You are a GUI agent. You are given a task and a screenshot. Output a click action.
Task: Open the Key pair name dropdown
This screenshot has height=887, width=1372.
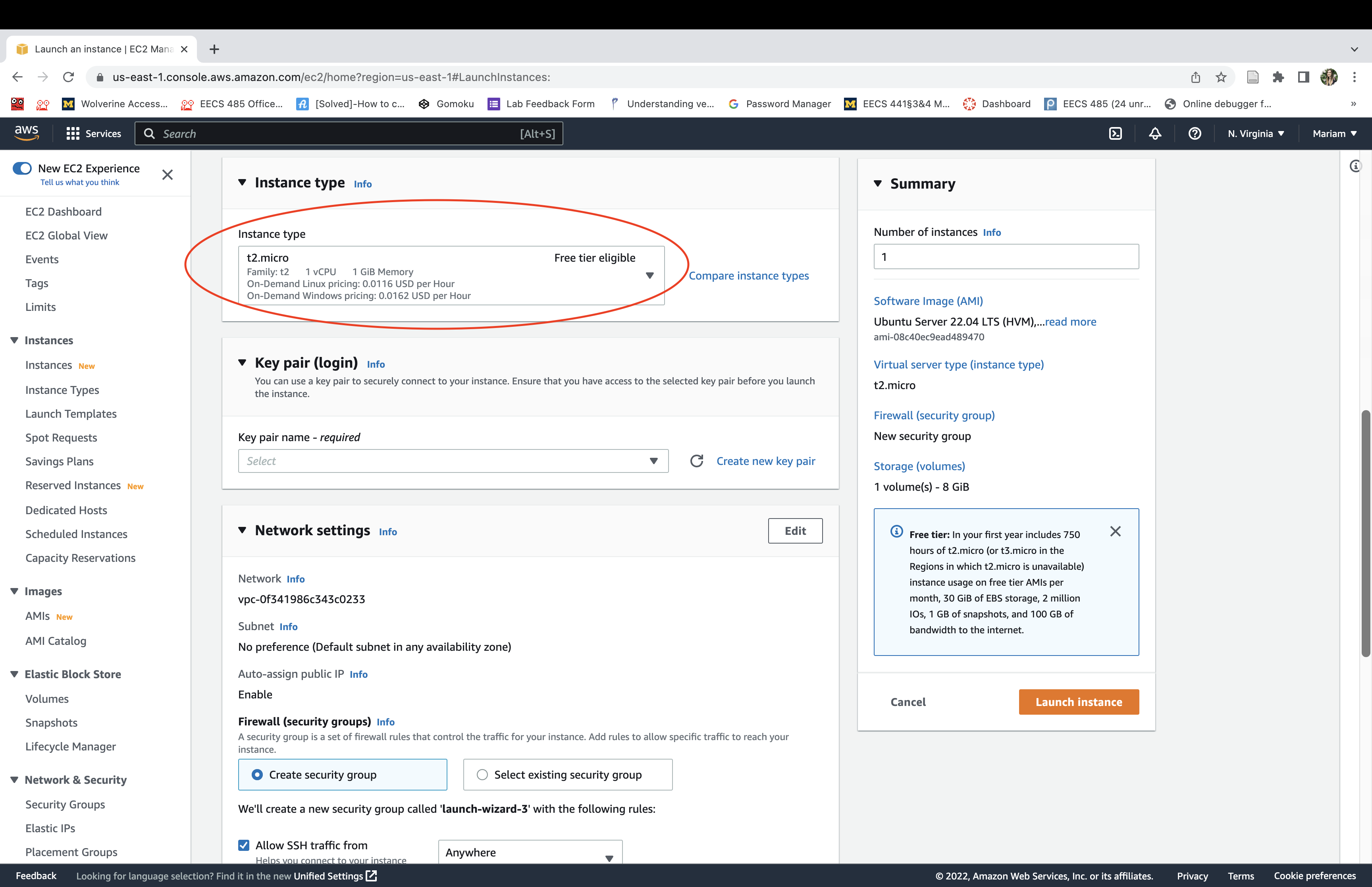(453, 461)
